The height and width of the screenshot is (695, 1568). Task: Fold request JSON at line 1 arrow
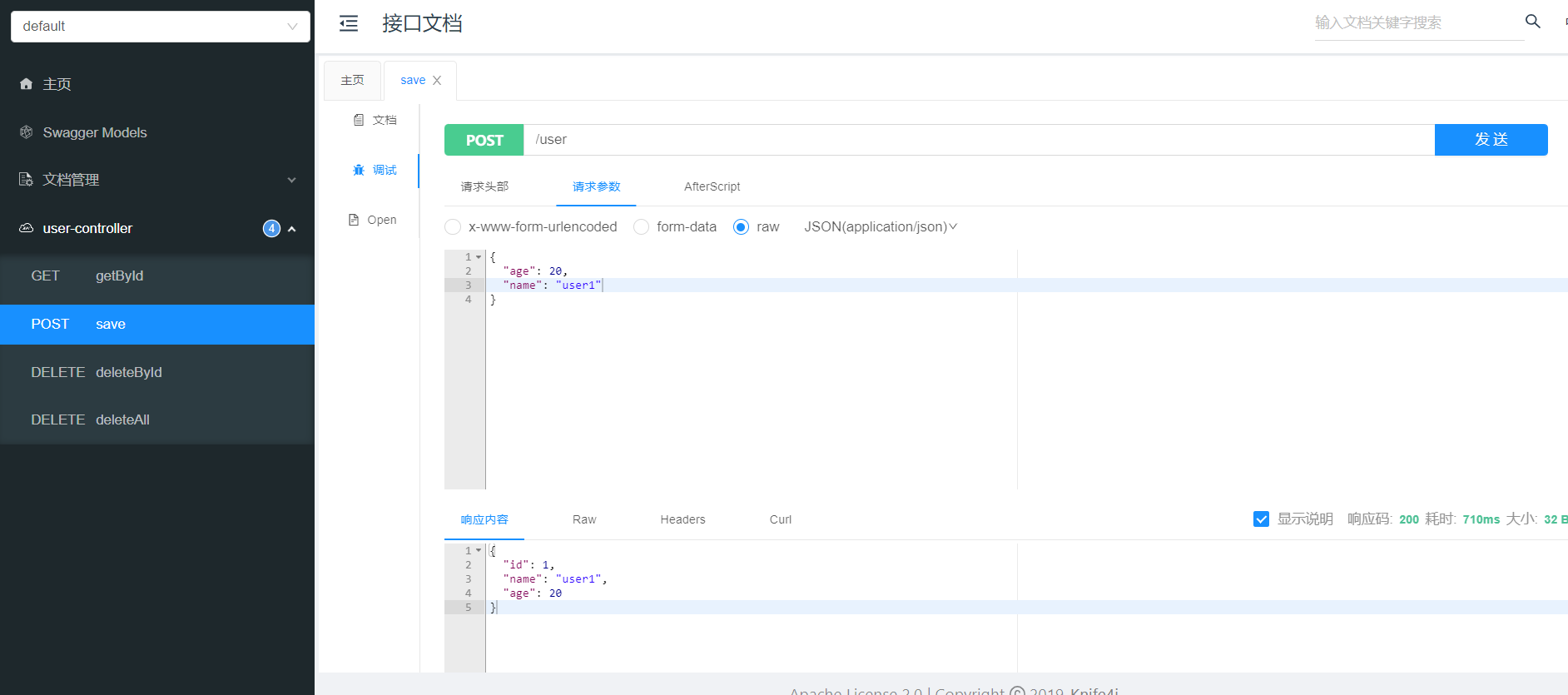pos(479,257)
